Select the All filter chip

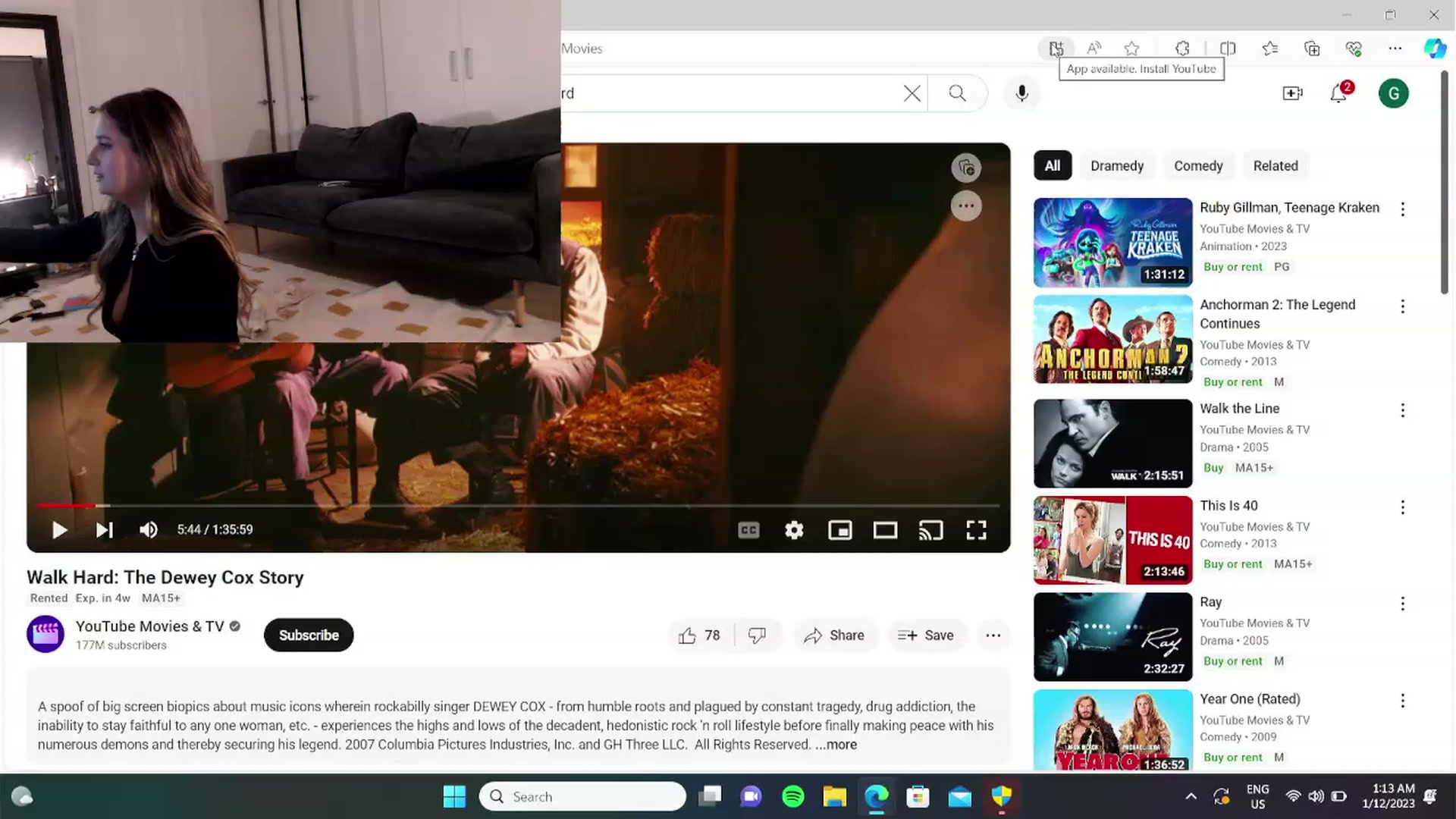click(1053, 166)
